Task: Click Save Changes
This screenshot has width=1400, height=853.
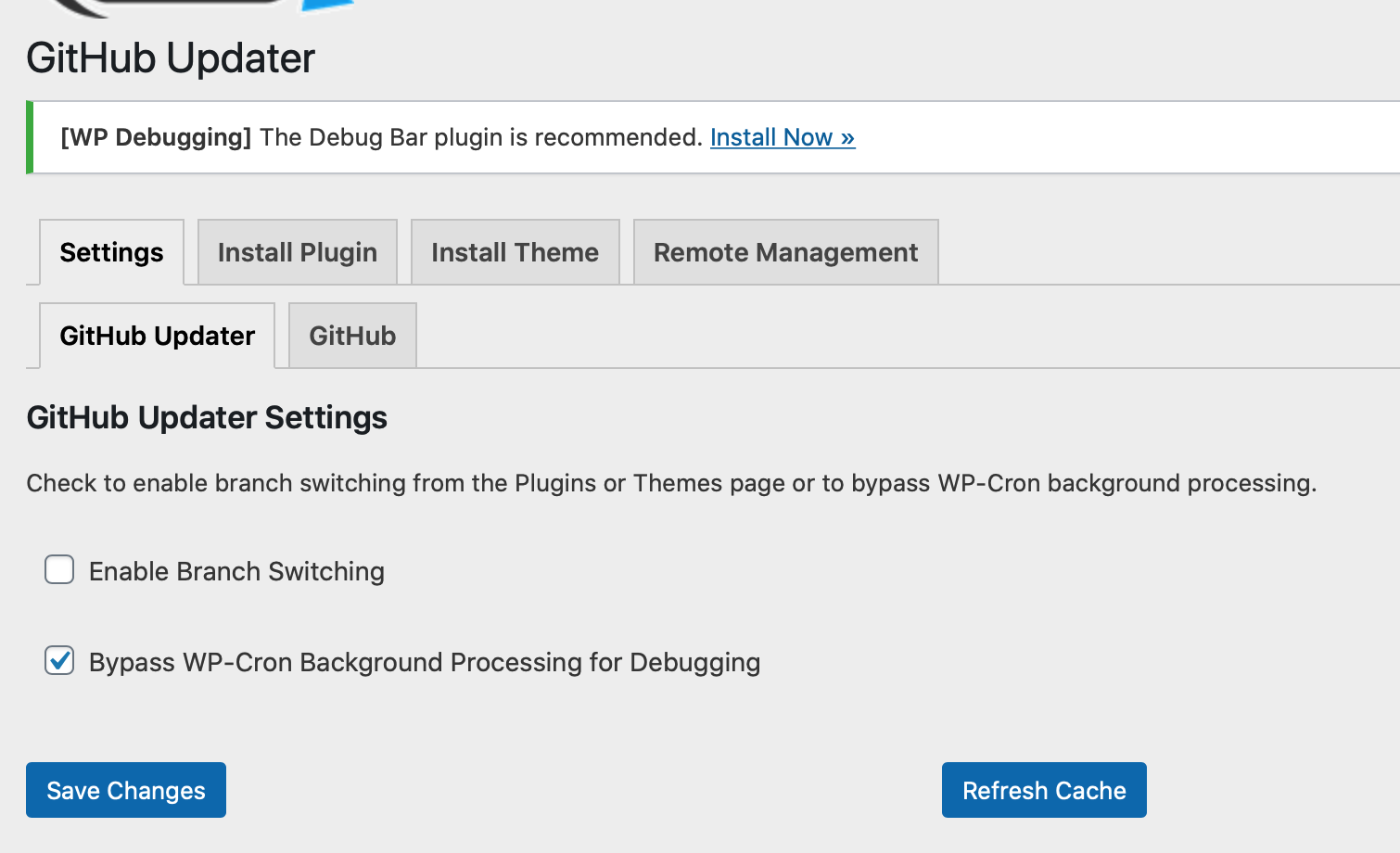Action: 125,789
